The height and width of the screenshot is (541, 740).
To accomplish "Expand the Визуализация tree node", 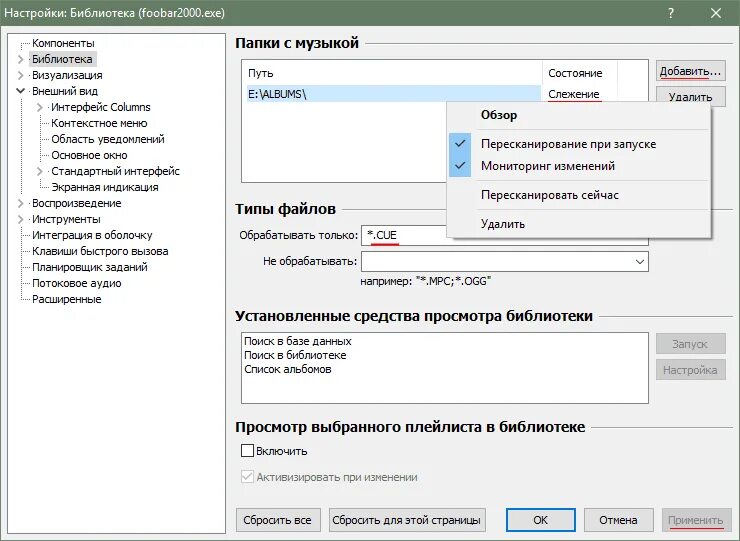I will coord(20,76).
